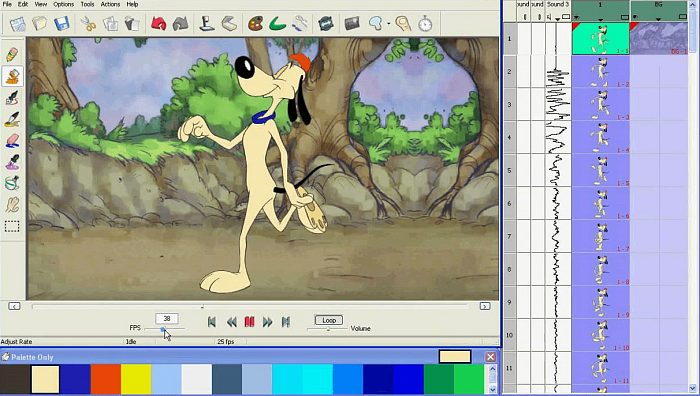This screenshot has width=700, height=396.
Task: Select the frame thumbnail labeled 1-5
Action: coord(601,171)
